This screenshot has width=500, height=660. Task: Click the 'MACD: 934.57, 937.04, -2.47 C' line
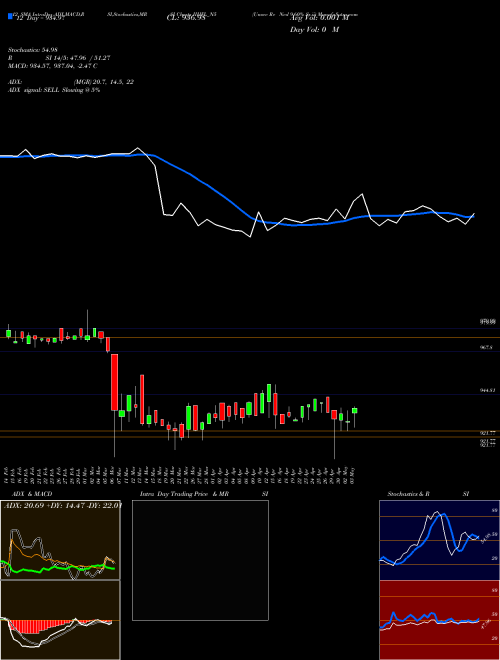pos(53,66)
